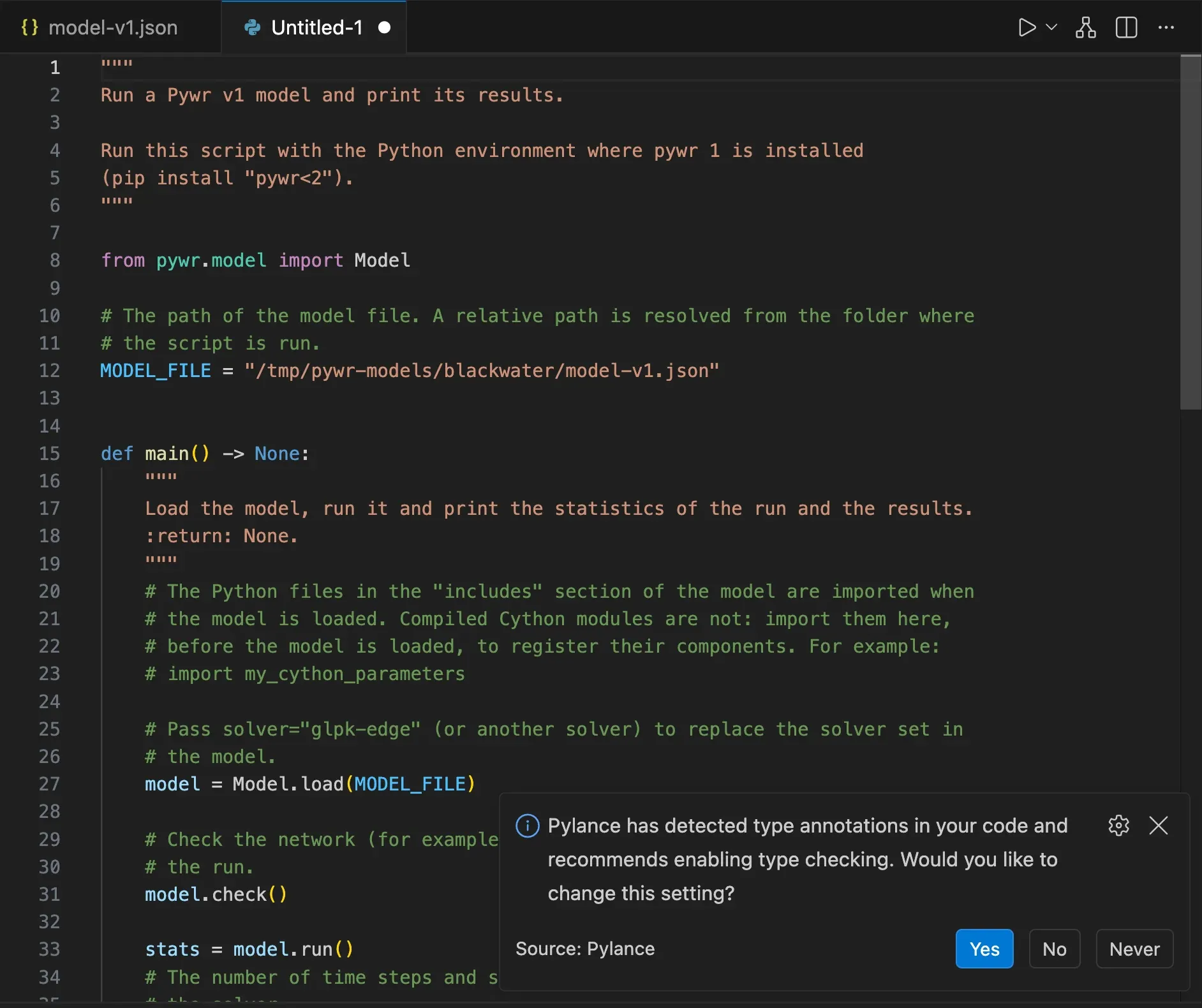Screen dimensions: 1202x1008
Task: Click line number 27 in the gutter
Action: point(49,784)
